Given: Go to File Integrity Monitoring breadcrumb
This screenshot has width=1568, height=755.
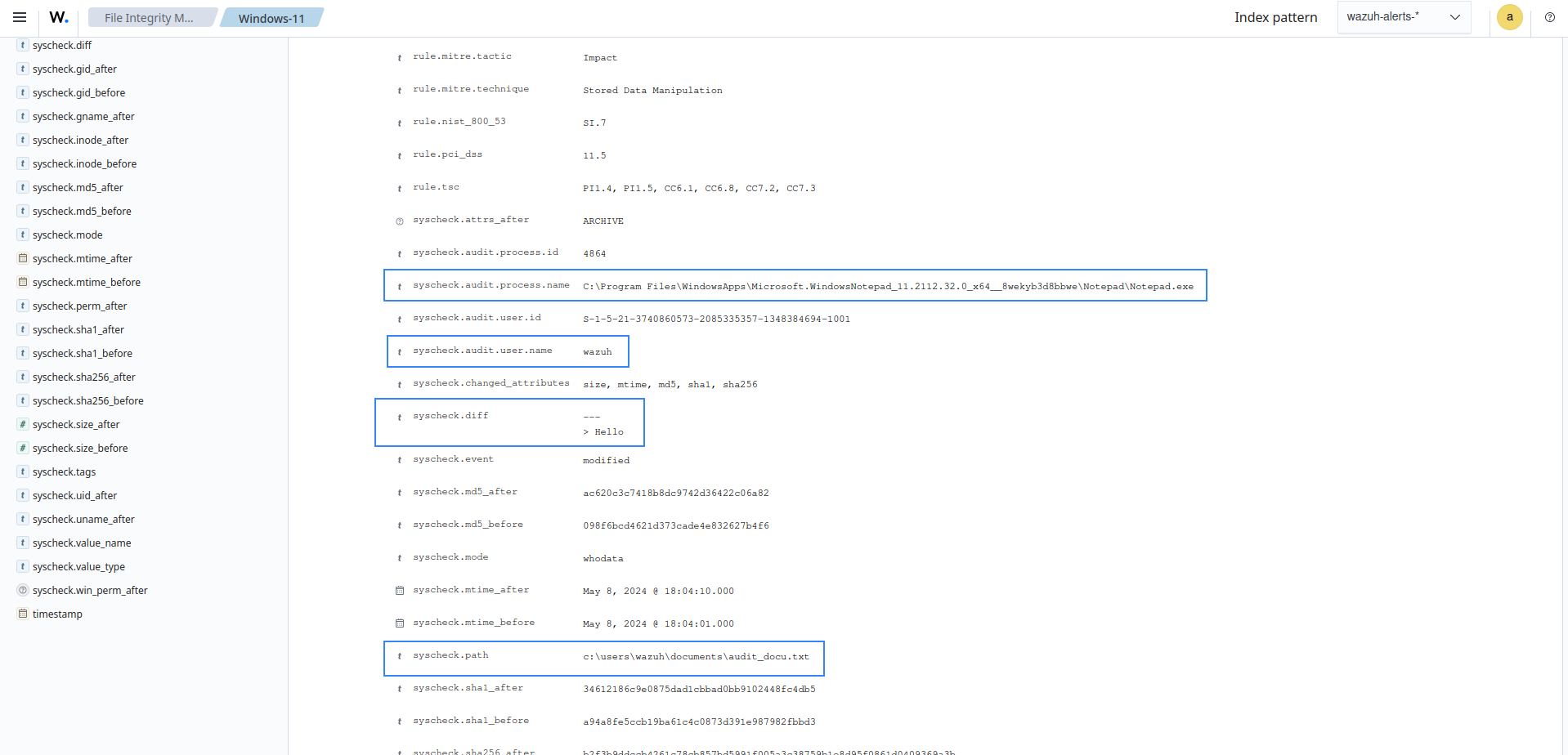Looking at the screenshot, I should [149, 18].
